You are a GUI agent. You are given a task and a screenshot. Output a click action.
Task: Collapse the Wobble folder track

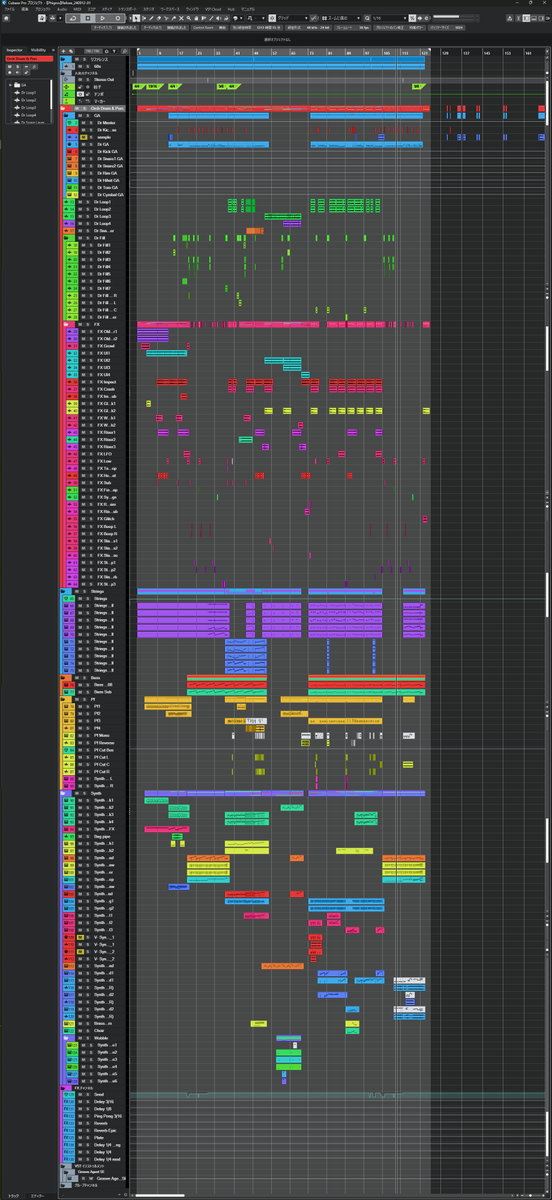(66, 1037)
